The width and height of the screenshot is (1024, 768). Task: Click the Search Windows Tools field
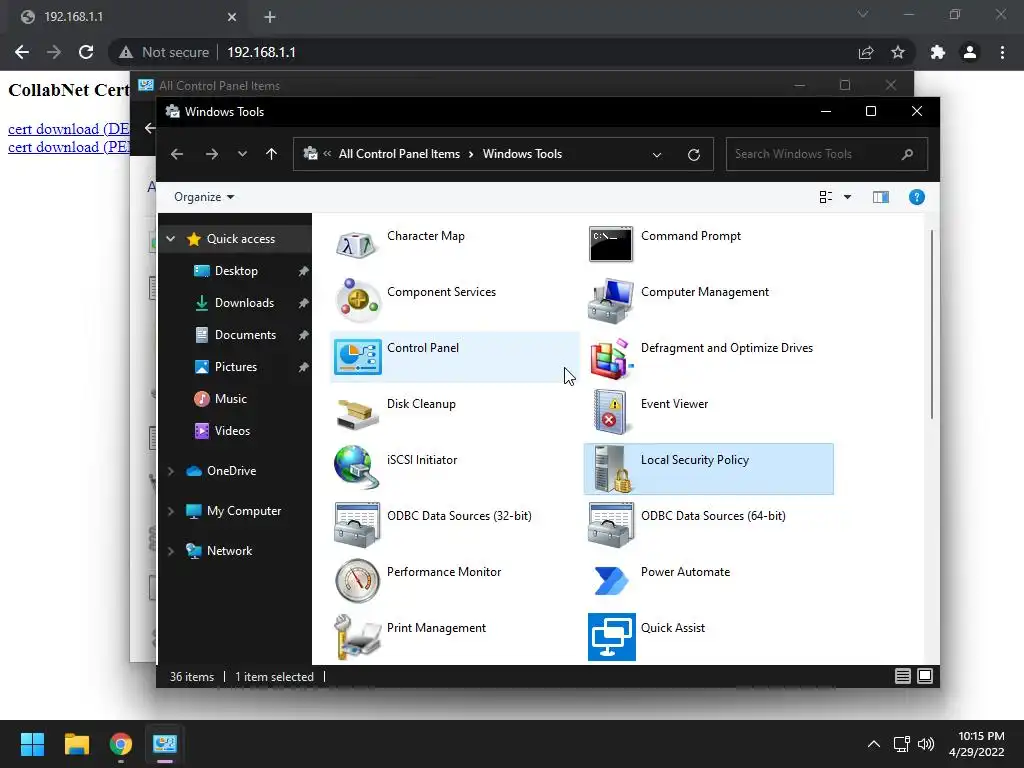(x=826, y=154)
